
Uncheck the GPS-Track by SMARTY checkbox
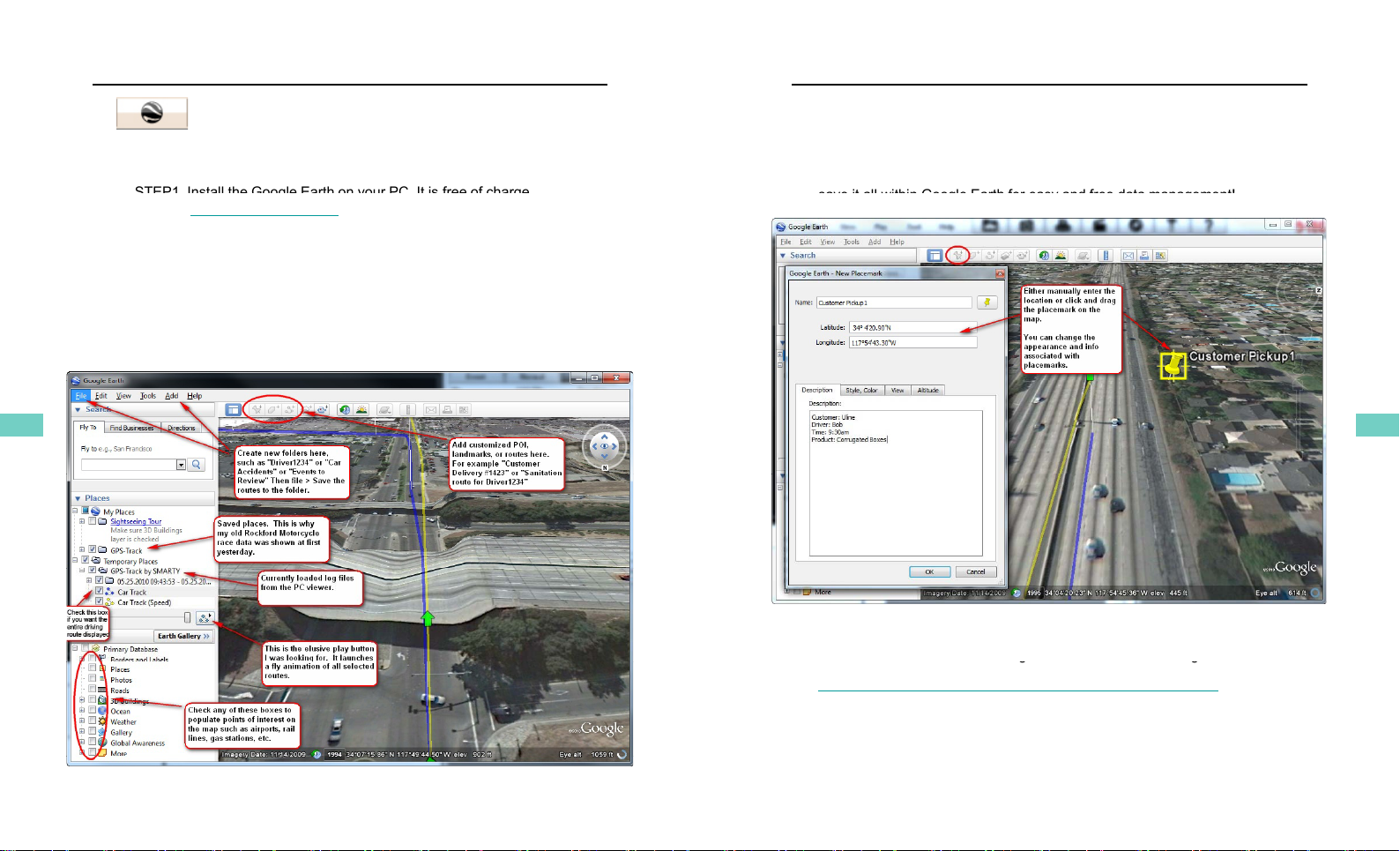[x=93, y=571]
